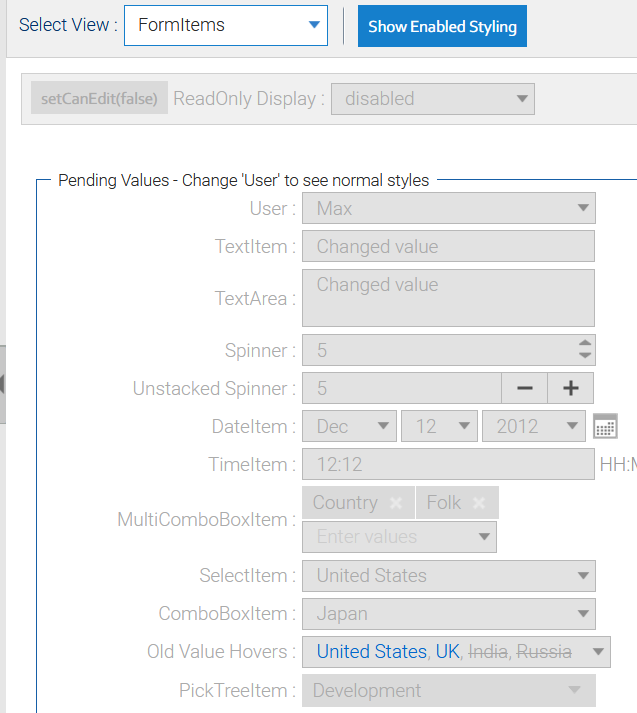Remove the Country chip in MultiComboBoxItem
Screen dimensions: 637x713
[396, 503]
